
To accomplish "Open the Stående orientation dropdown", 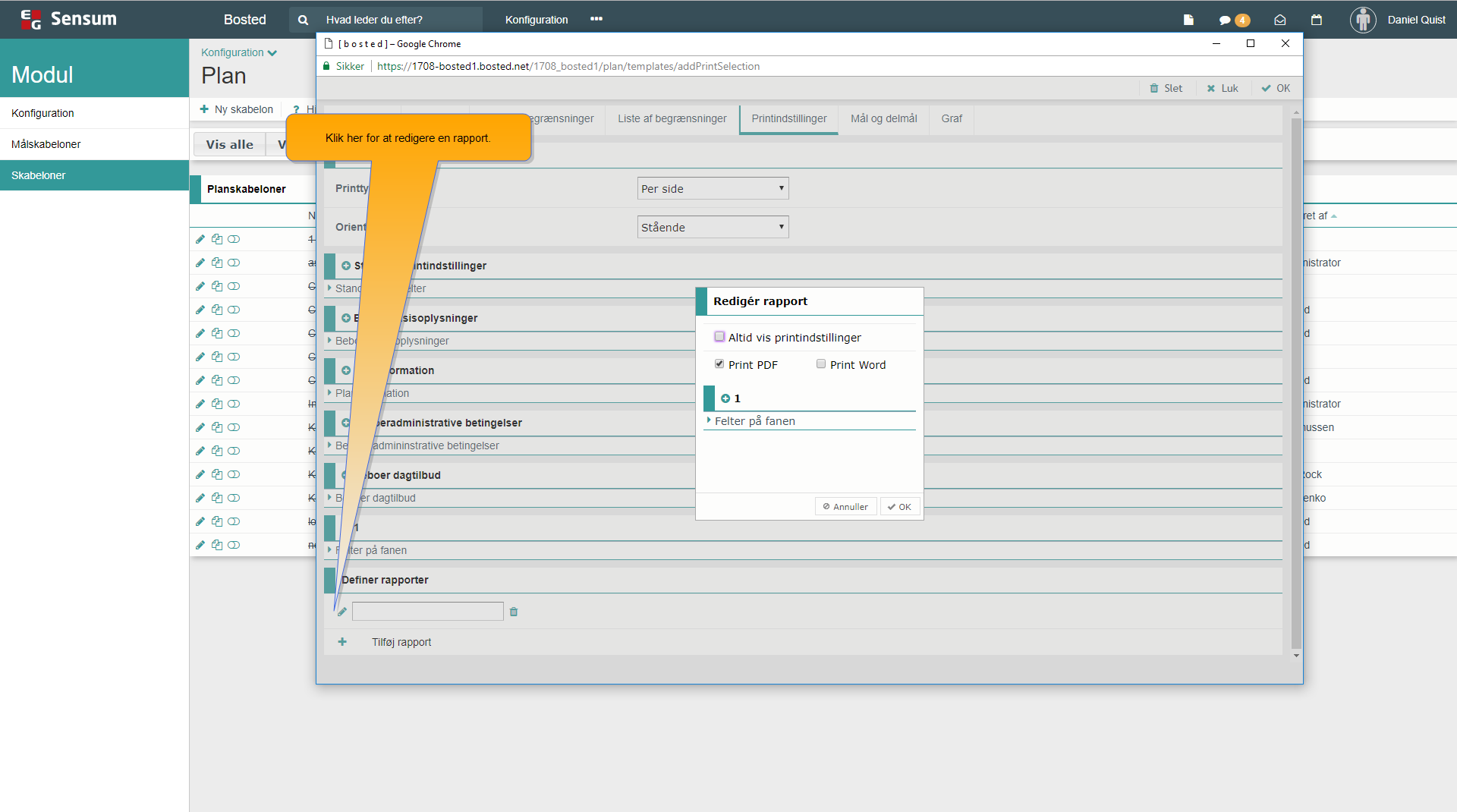I will coord(713,227).
